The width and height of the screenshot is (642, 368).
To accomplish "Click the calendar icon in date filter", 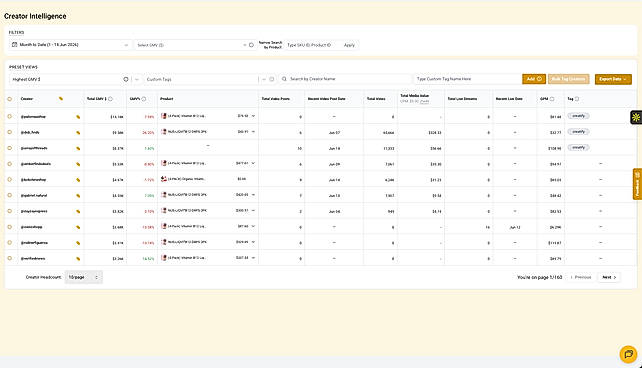I will pos(14,45).
